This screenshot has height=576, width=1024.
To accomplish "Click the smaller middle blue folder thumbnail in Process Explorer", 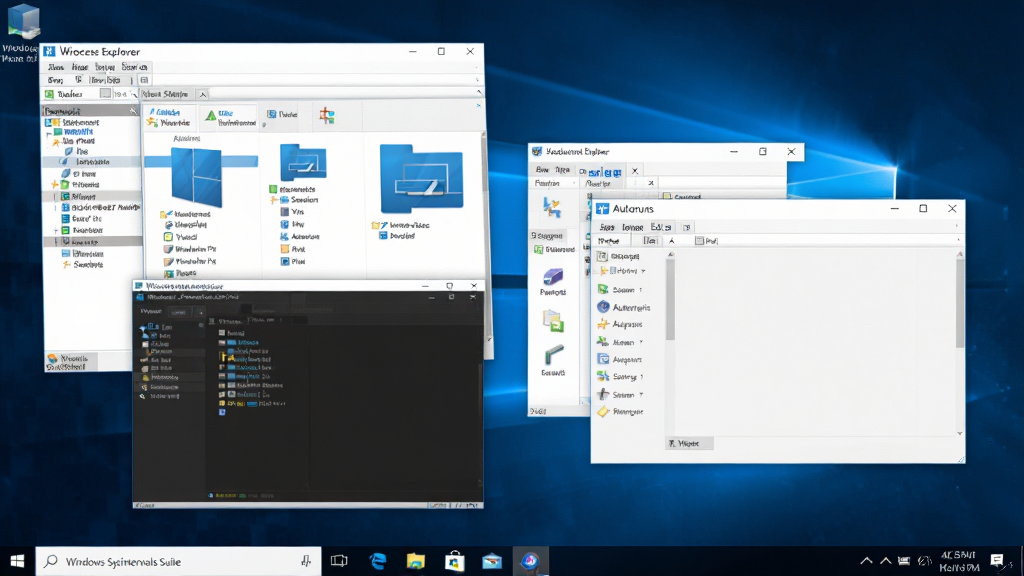I will pos(303,162).
